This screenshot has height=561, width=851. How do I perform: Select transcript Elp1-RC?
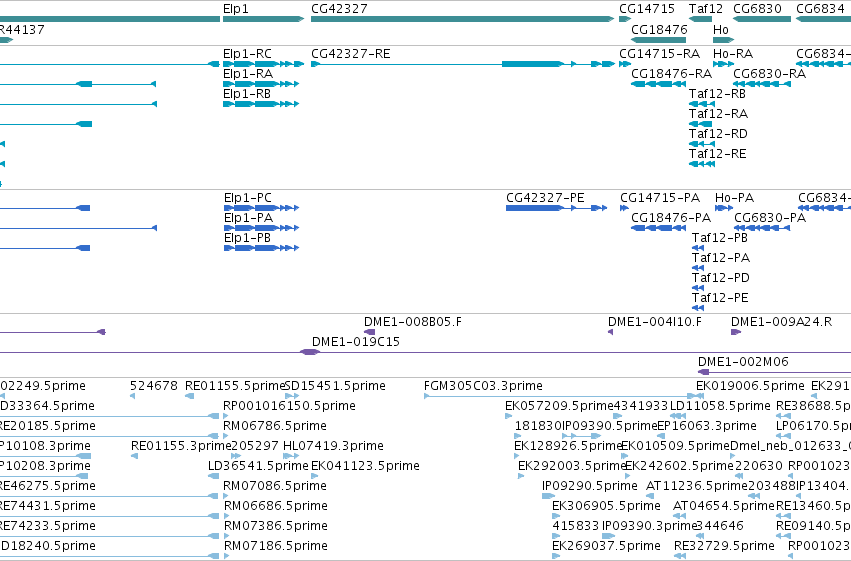(263, 64)
